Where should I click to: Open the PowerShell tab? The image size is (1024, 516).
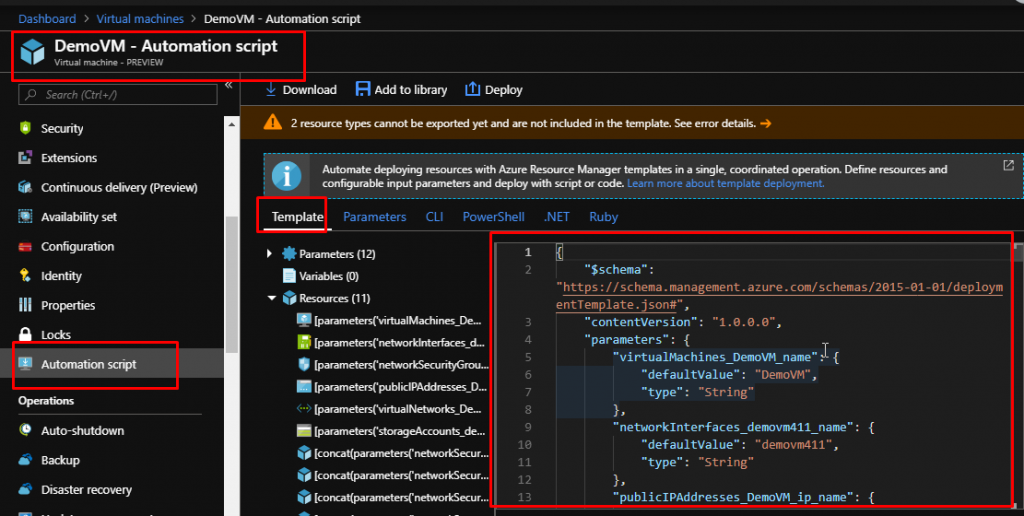[494, 217]
